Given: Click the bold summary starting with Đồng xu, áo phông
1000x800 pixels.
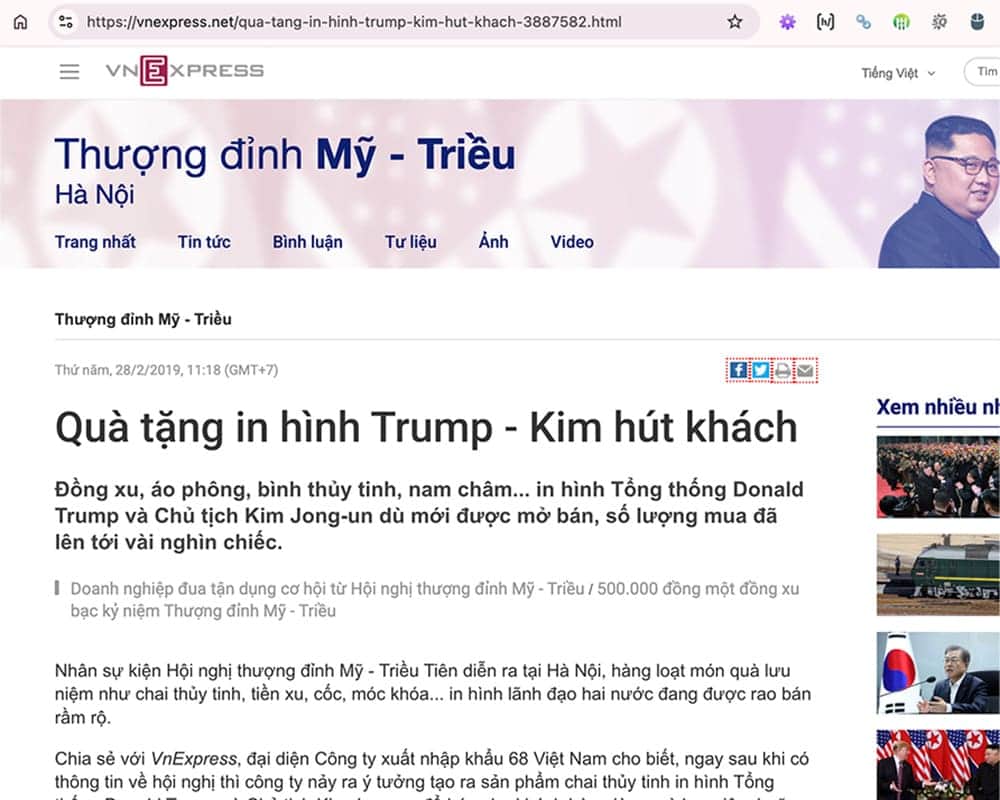Looking at the screenshot, I should [429, 515].
